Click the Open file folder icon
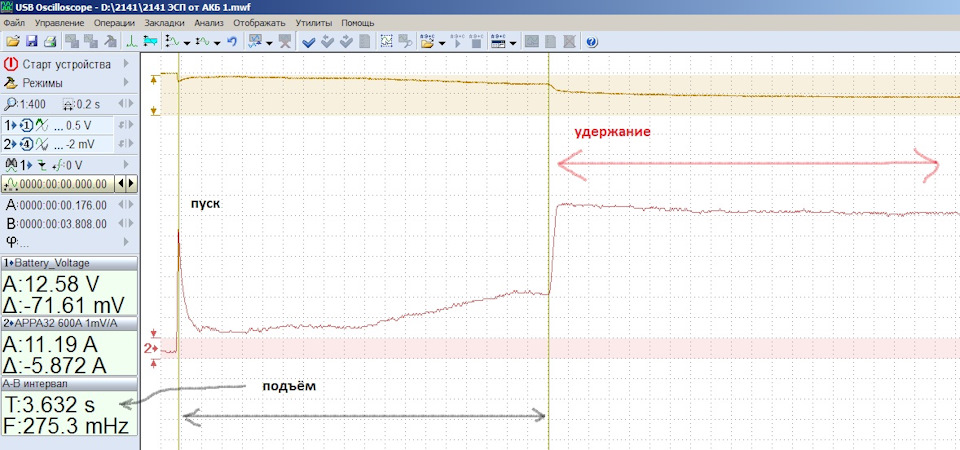 pyautogui.click(x=13, y=42)
